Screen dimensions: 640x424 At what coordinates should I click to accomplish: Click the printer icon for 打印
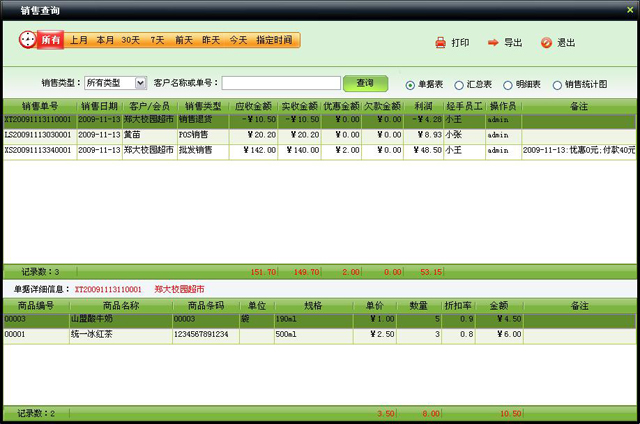[x=440, y=43]
